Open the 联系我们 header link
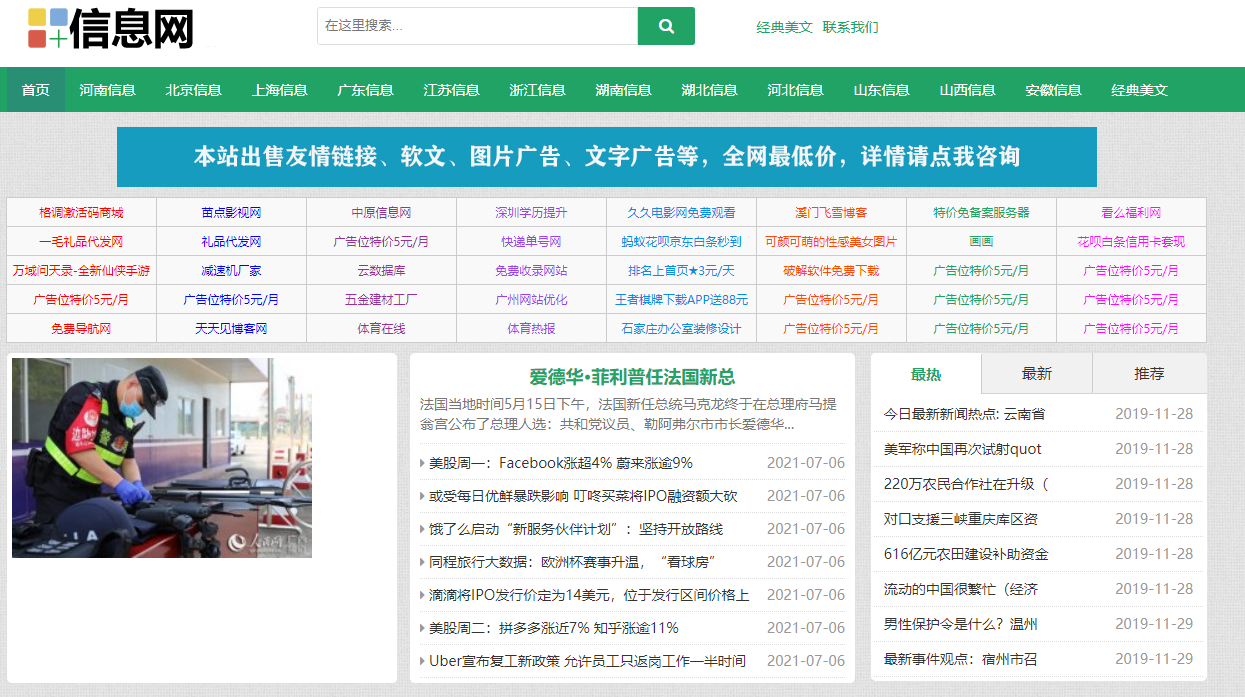1245x697 pixels. (x=850, y=27)
